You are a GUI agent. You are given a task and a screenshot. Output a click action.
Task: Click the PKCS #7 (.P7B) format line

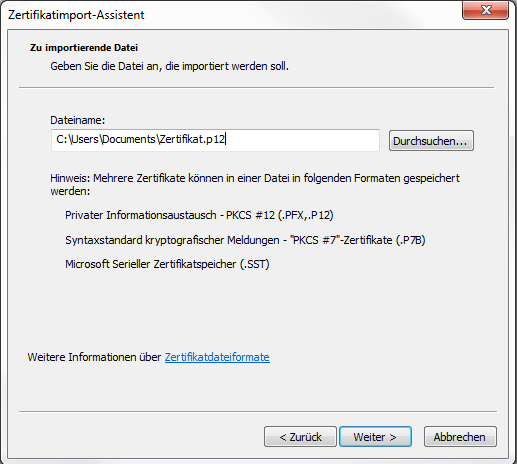pos(245,240)
